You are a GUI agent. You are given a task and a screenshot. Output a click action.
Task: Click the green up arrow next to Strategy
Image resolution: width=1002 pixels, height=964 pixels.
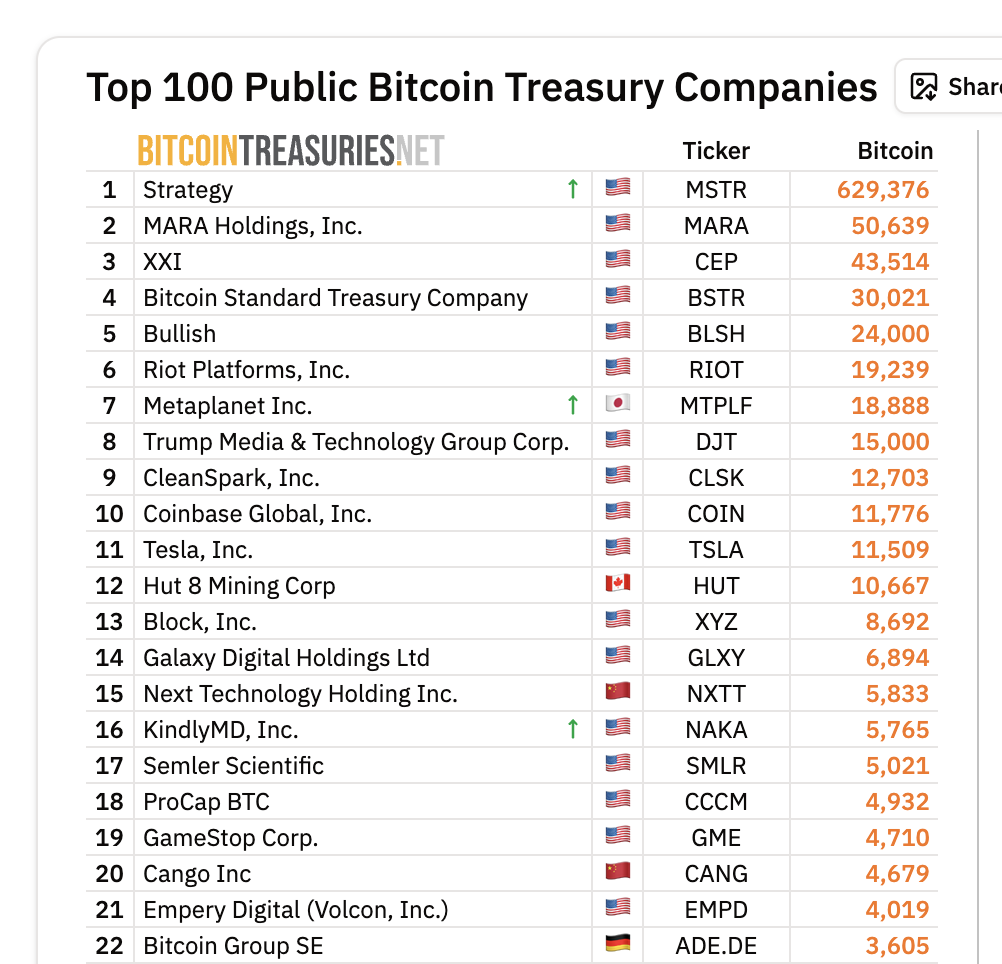pyautogui.click(x=572, y=188)
